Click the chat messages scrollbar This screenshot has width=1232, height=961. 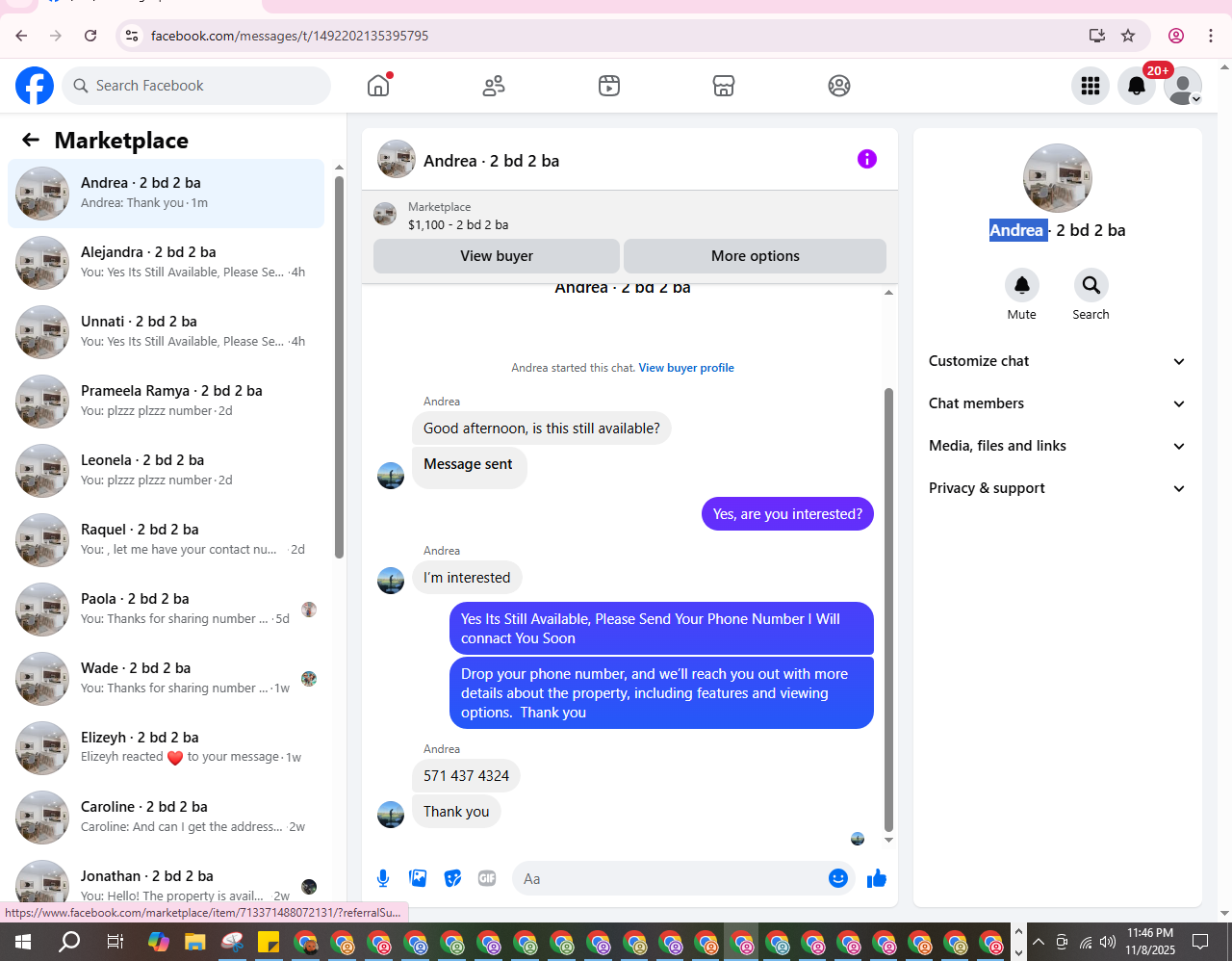[x=888, y=610]
